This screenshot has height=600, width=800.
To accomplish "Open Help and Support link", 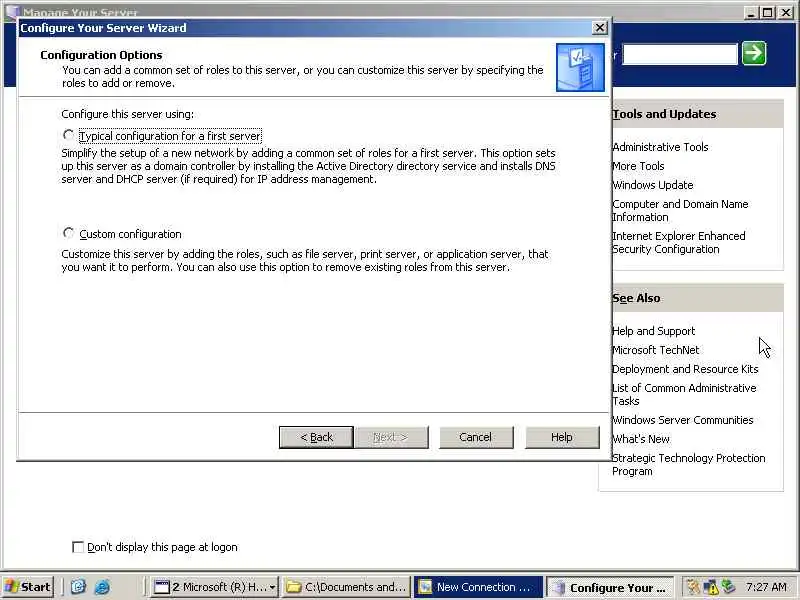I will pyautogui.click(x=654, y=331).
